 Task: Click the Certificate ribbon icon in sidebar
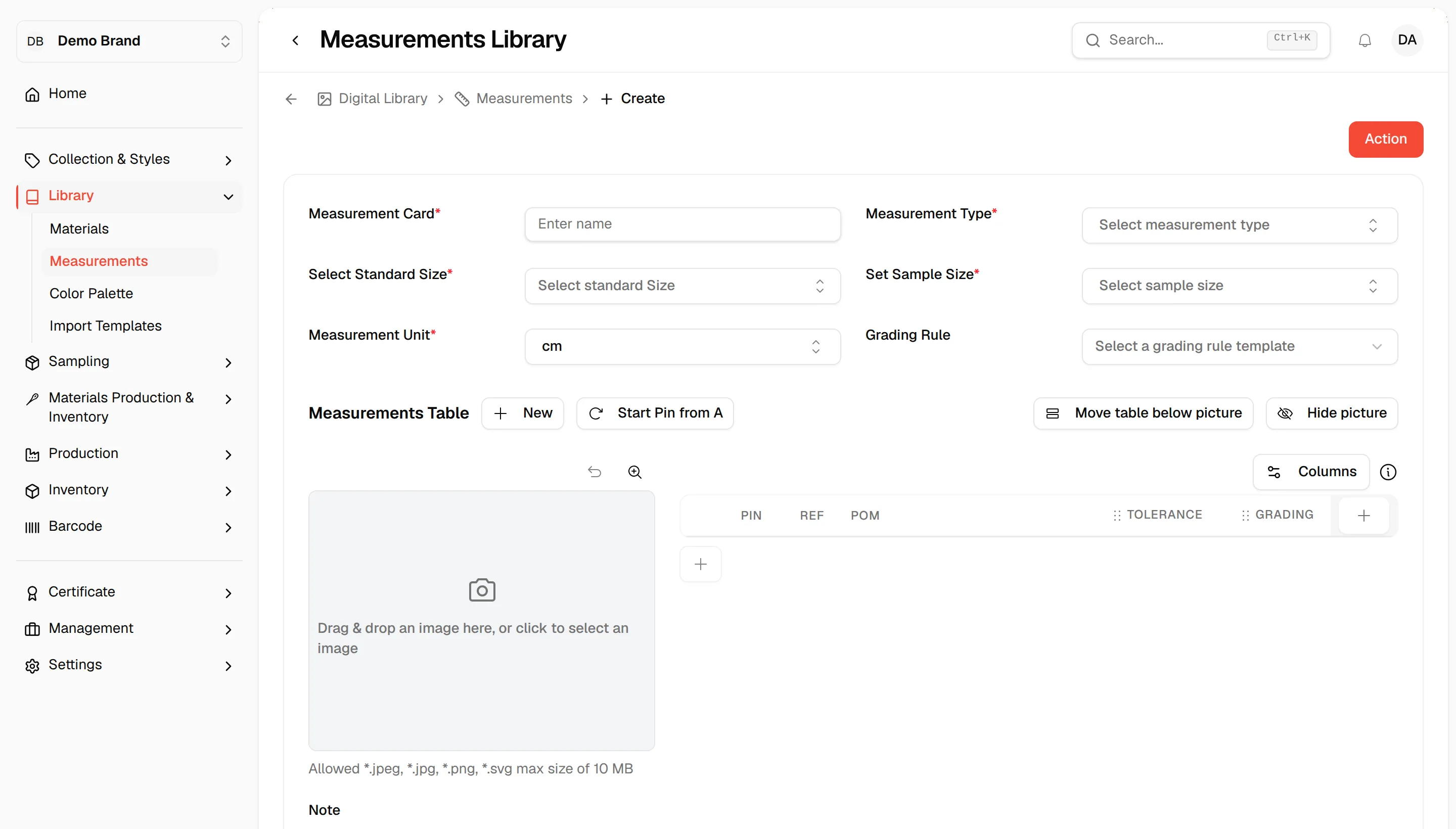click(x=32, y=593)
